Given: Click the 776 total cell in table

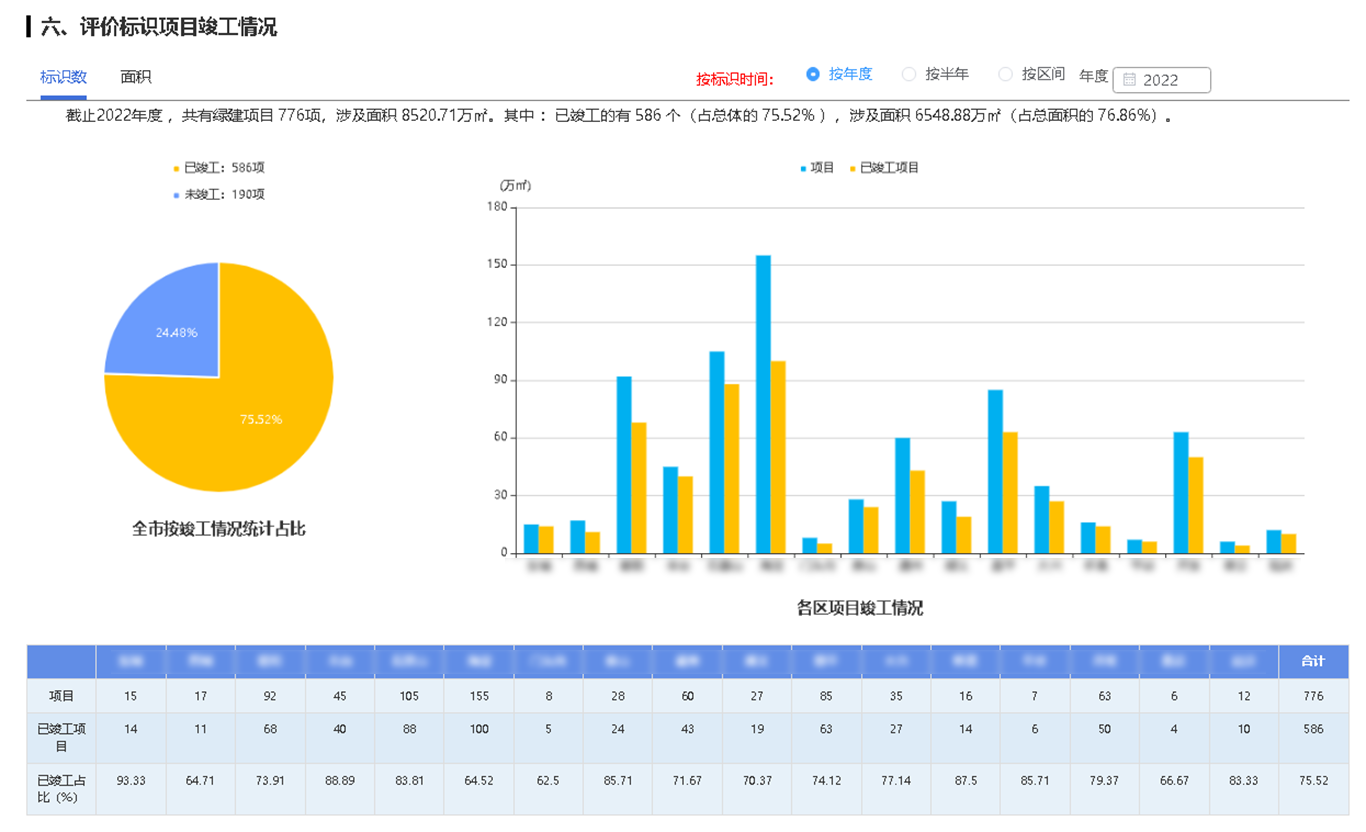Looking at the screenshot, I should click(x=1312, y=696).
